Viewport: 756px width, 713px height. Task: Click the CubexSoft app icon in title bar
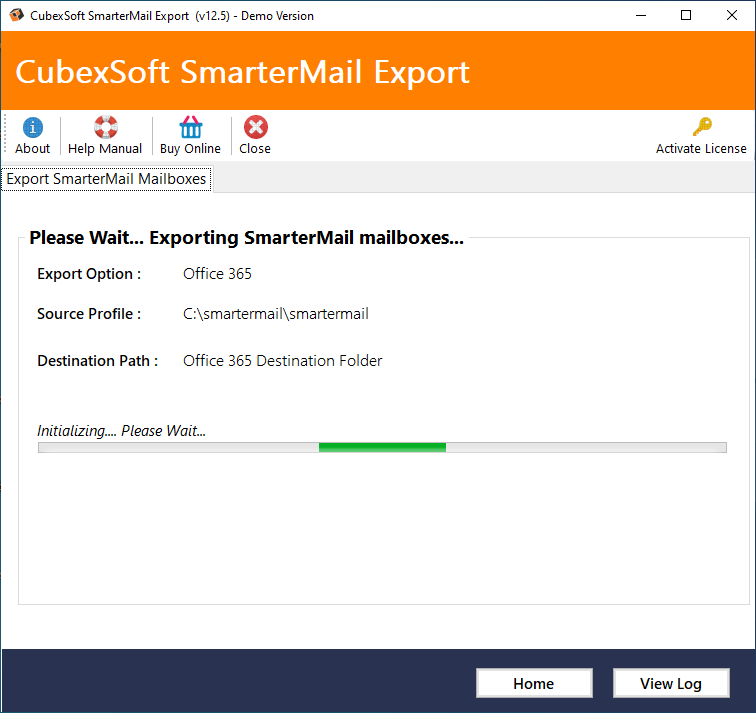click(16, 15)
